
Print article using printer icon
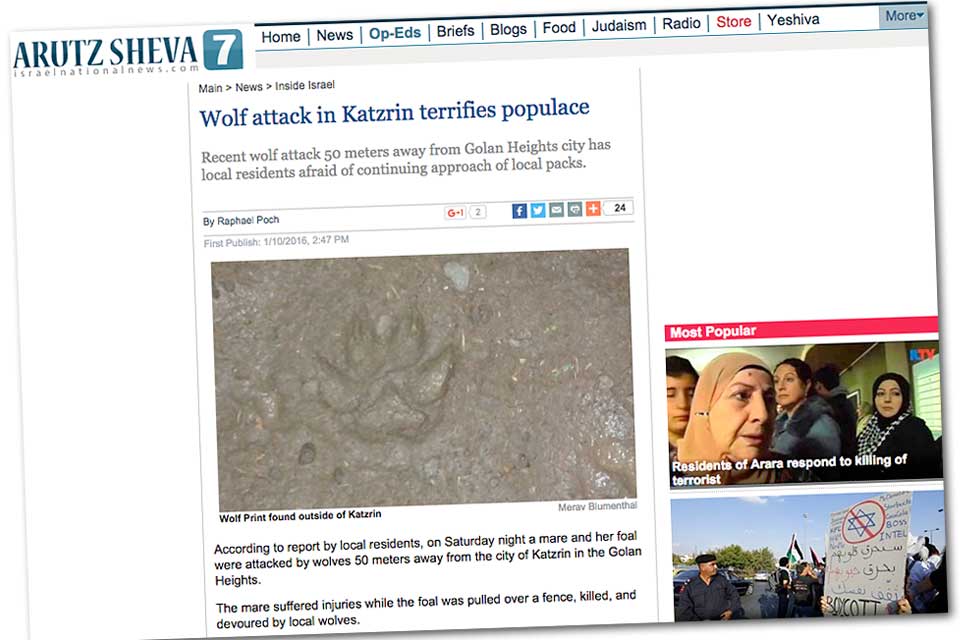574,209
